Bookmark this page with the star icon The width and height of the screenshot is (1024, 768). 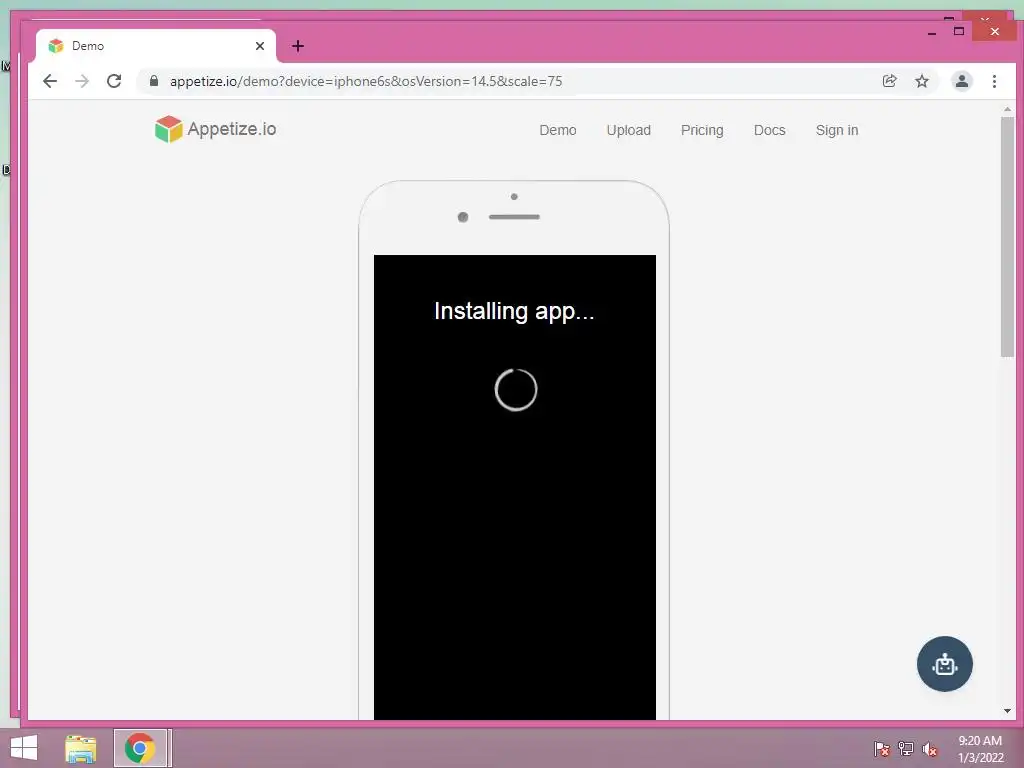(921, 81)
